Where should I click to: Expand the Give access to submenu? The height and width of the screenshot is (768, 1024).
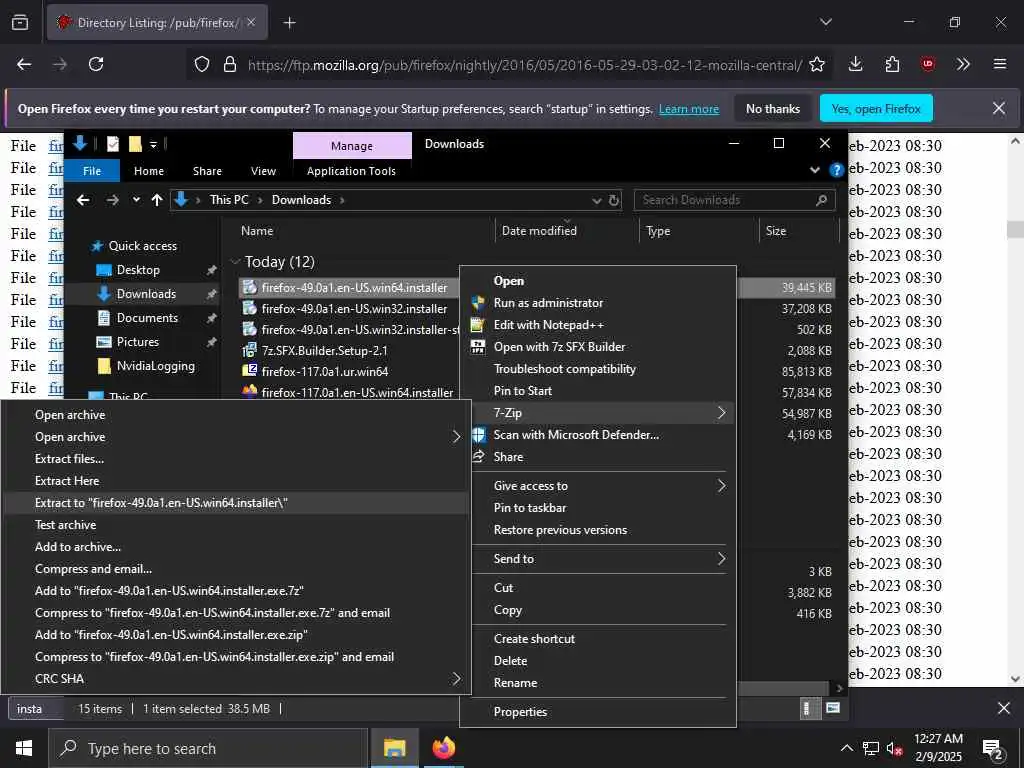(x=722, y=486)
